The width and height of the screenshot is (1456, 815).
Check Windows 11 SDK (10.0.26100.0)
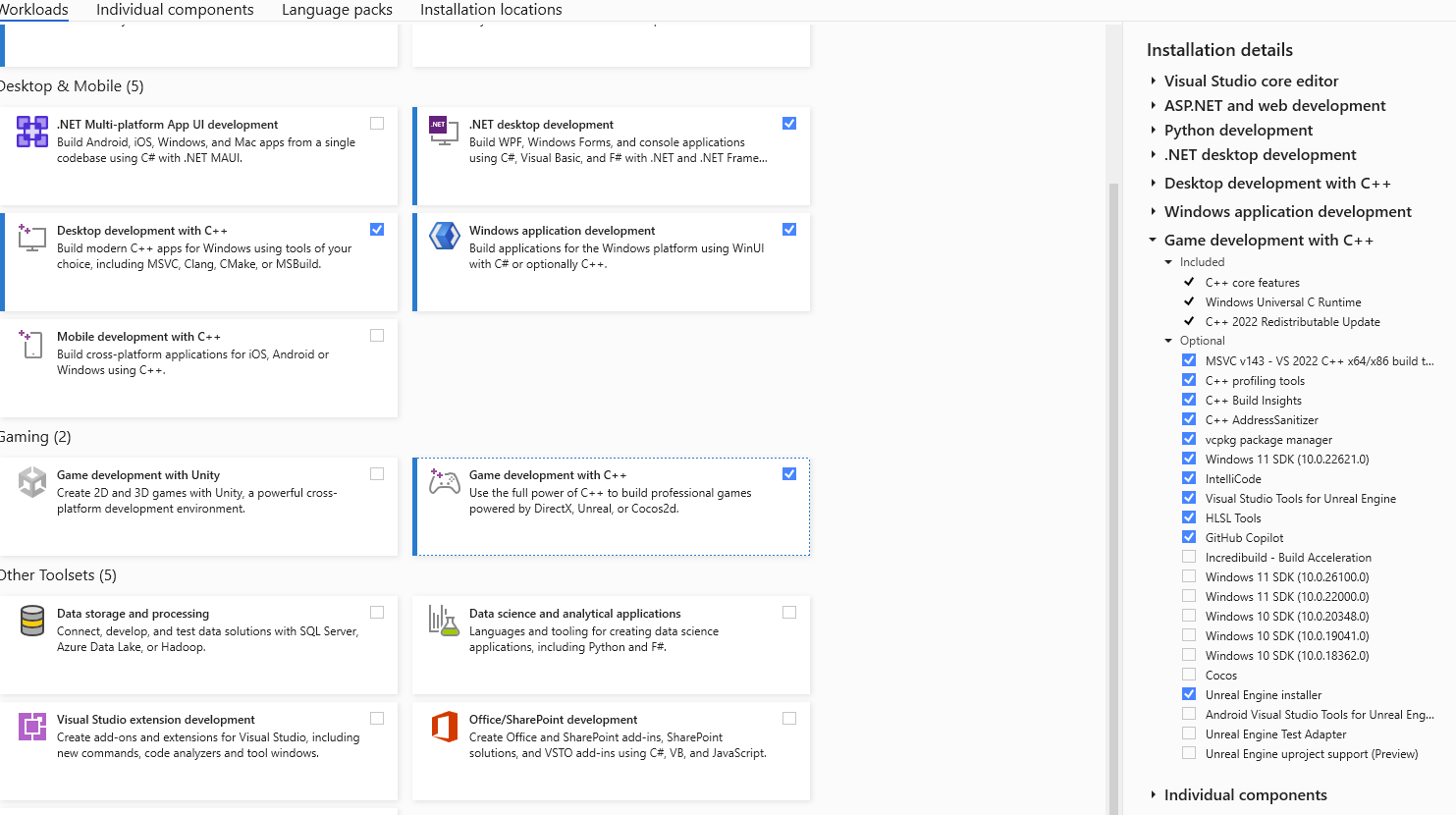point(1189,576)
